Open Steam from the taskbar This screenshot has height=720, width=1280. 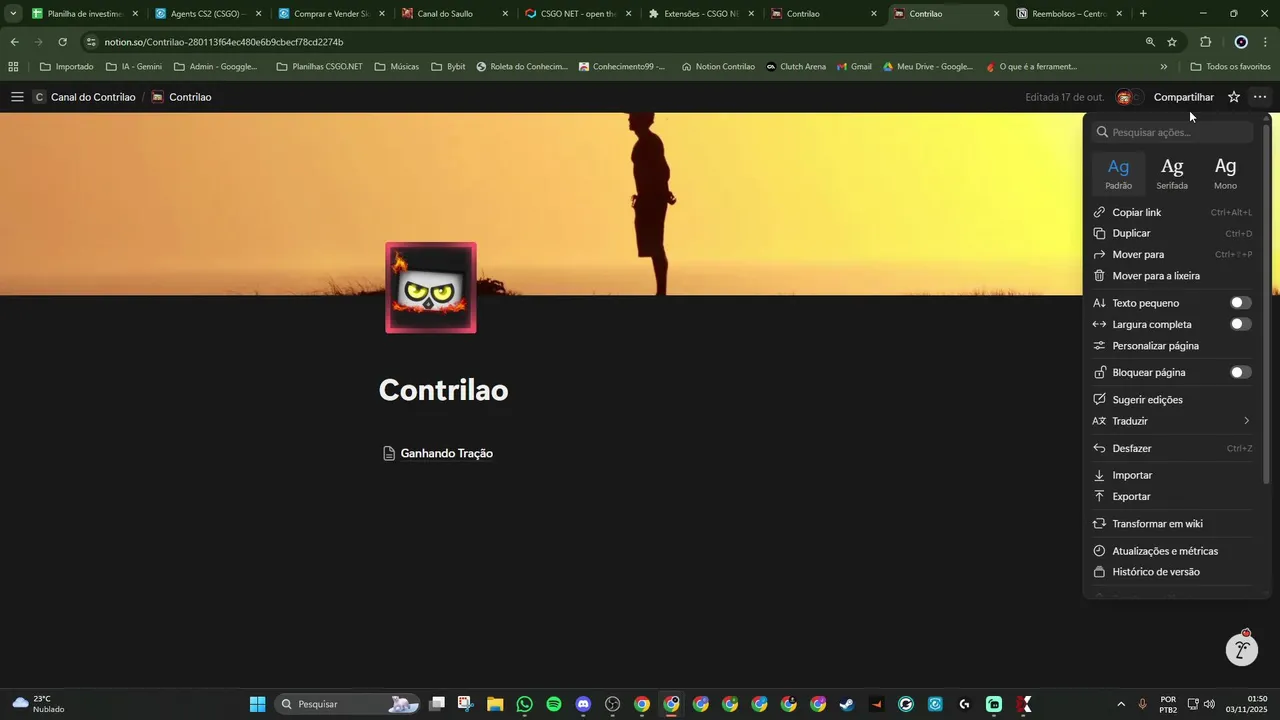click(x=847, y=704)
